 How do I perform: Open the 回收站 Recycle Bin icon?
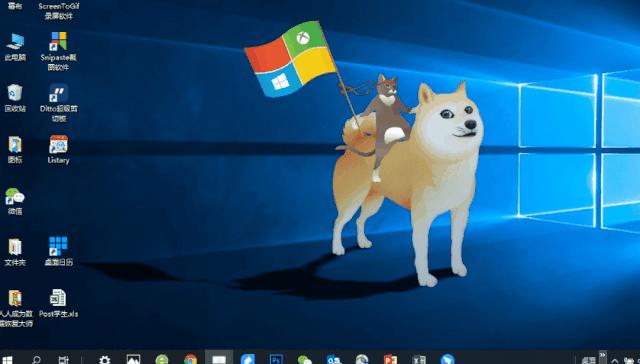point(15,98)
